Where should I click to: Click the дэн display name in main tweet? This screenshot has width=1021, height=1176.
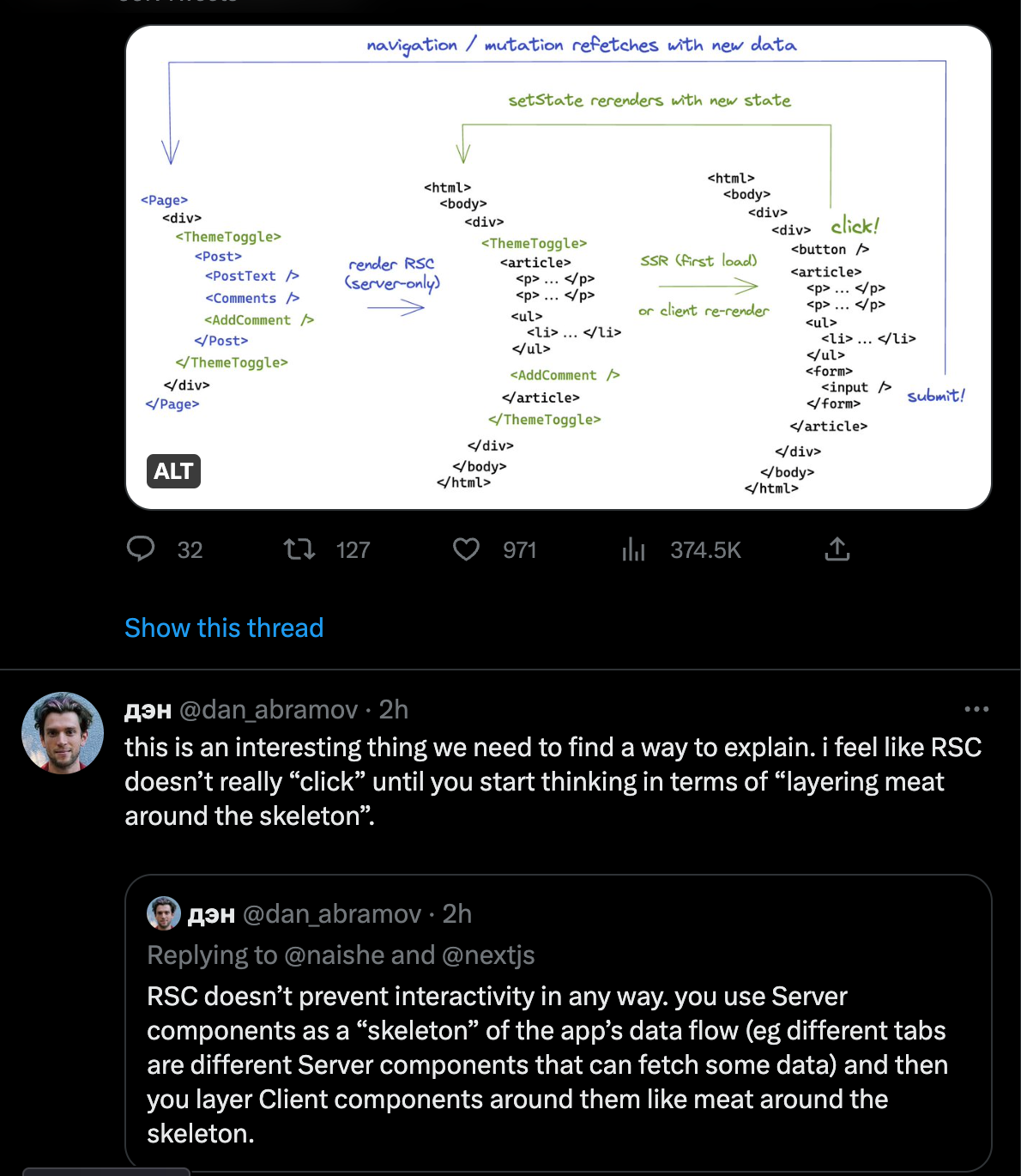[x=148, y=710]
